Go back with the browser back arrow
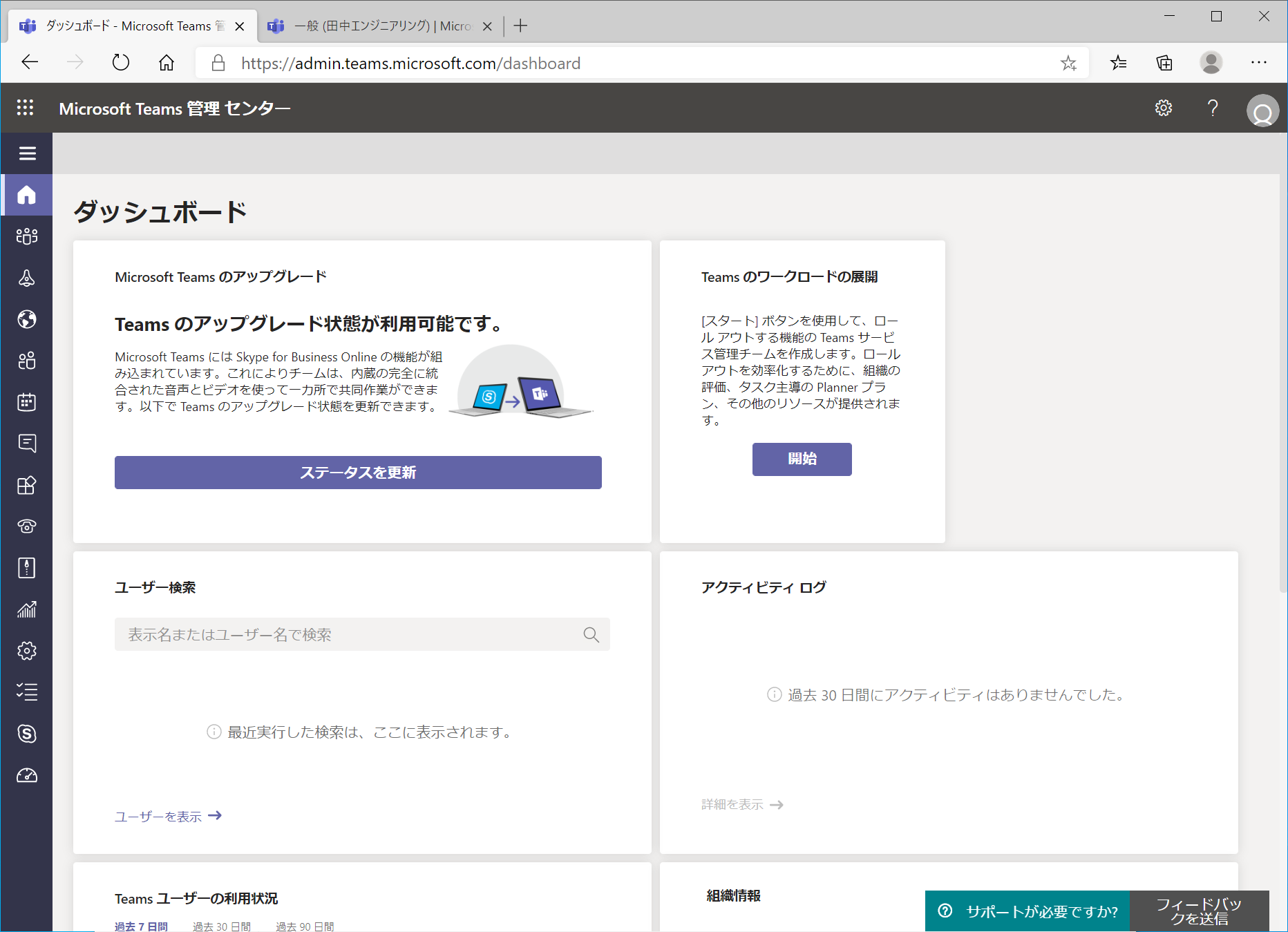Viewport: 1288px width, 932px height. [30, 63]
